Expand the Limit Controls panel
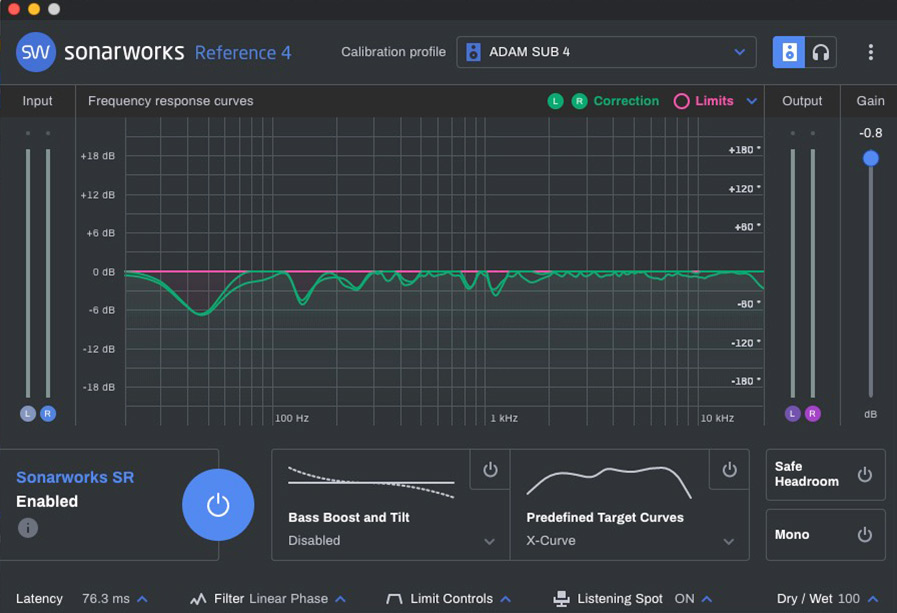897x613 pixels. point(506,599)
